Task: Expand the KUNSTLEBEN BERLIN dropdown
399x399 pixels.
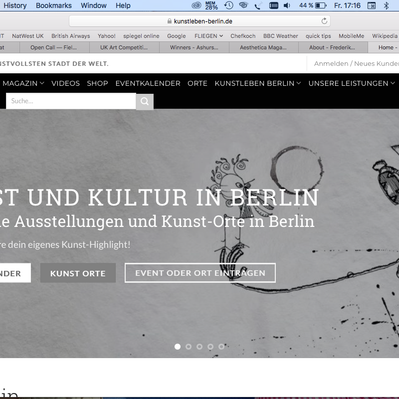Action: pyautogui.click(x=258, y=83)
